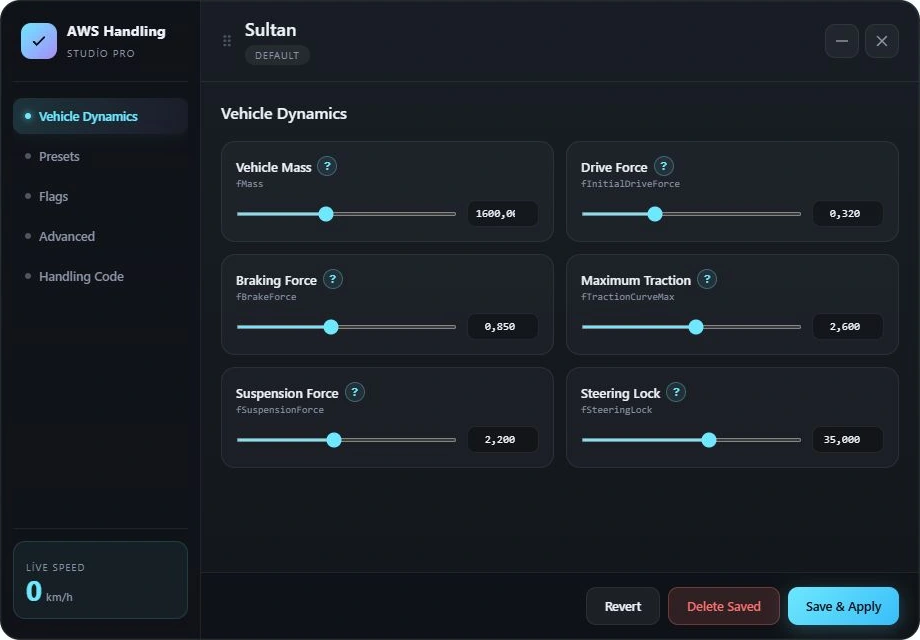Click the fSuspensionForce parameter label
This screenshot has width=920, height=640.
[280, 409]
